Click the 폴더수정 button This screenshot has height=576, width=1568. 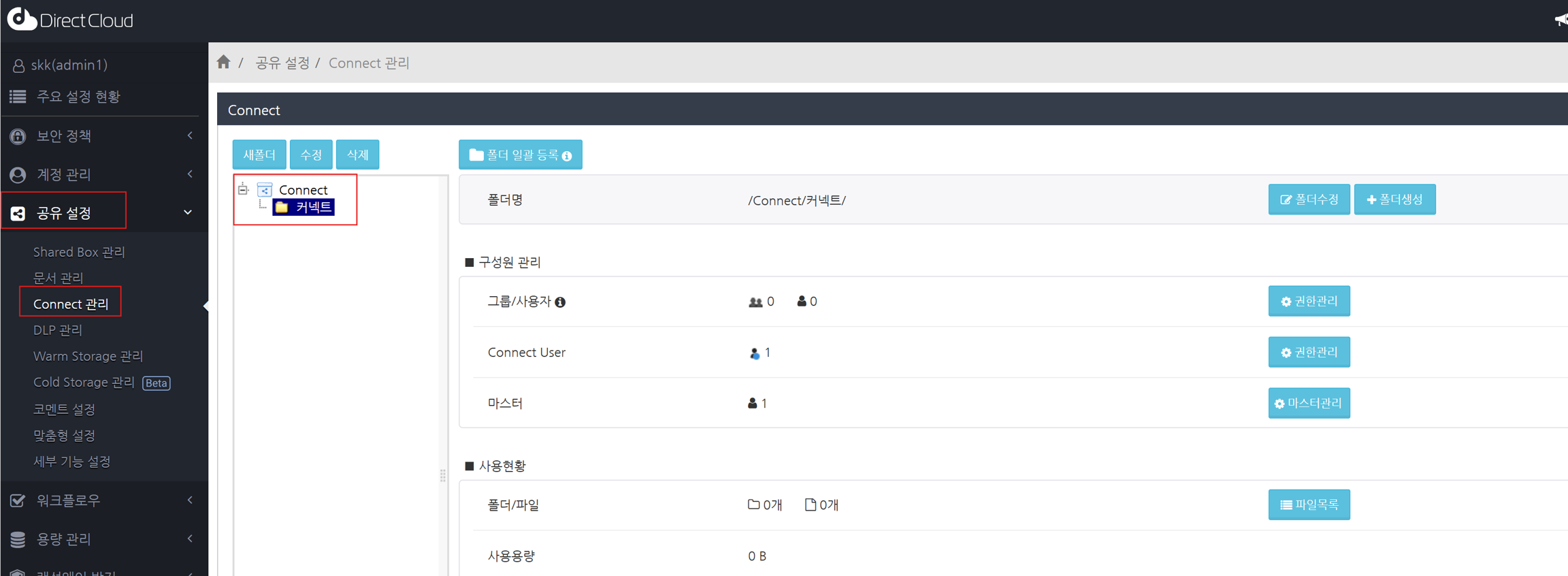click(x=1309, y=199)
